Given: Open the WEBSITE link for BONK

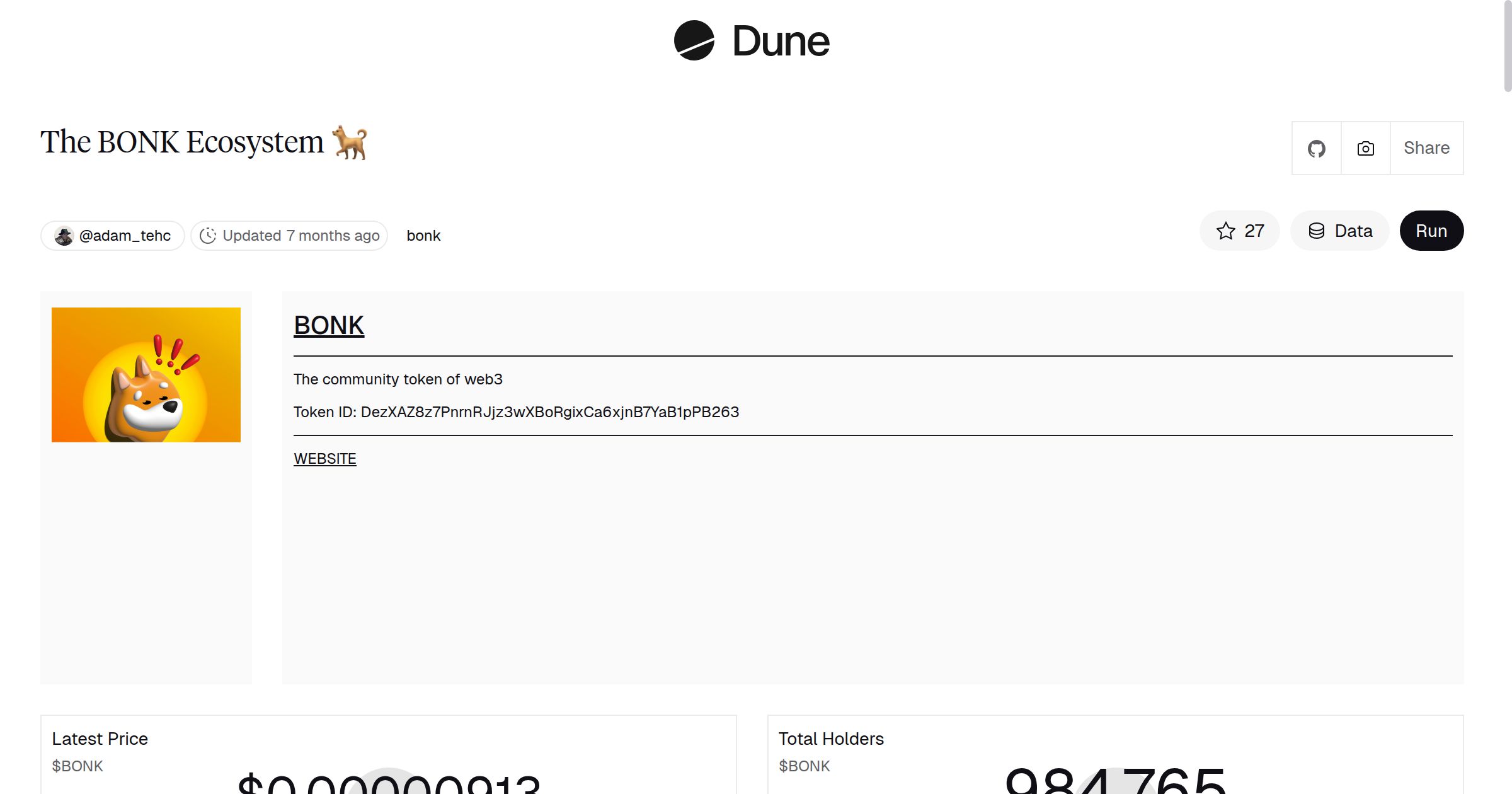Looking at the screenshot, I should click(324, 459).
